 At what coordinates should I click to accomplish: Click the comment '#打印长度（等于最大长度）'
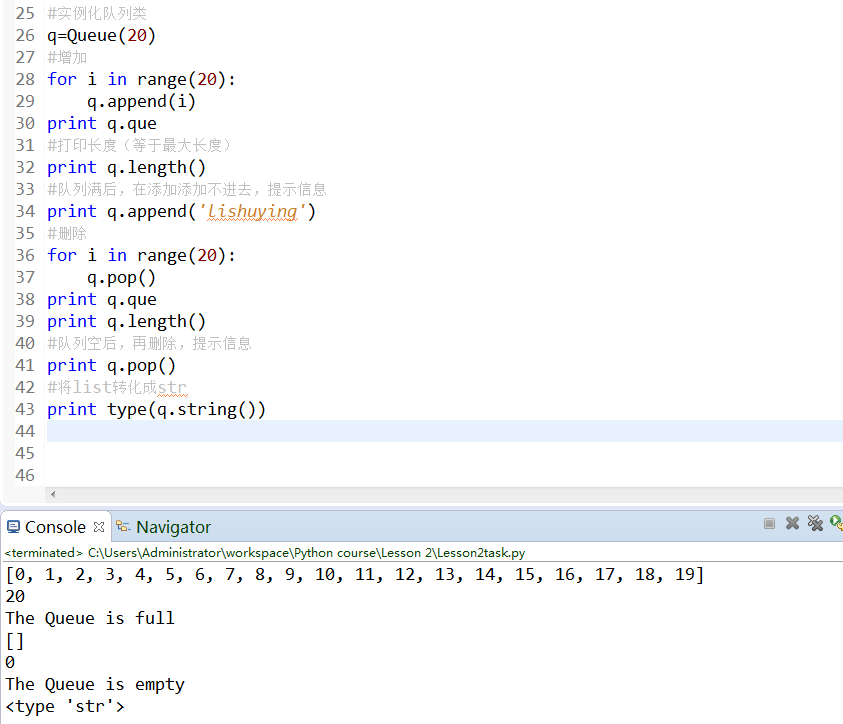tap(140, 145)
